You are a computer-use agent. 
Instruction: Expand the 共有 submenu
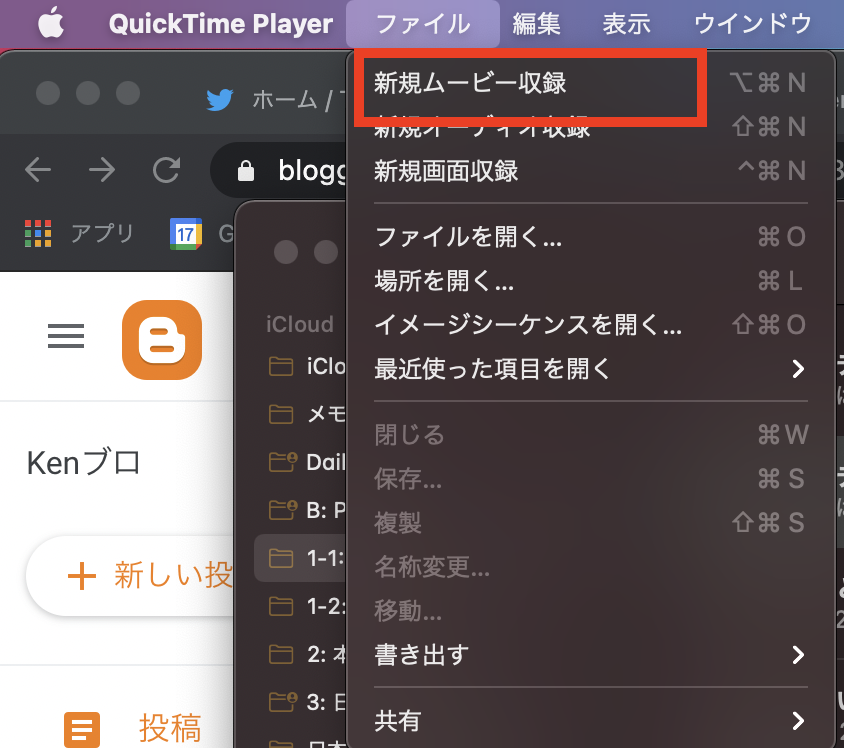tap(590, 721)
